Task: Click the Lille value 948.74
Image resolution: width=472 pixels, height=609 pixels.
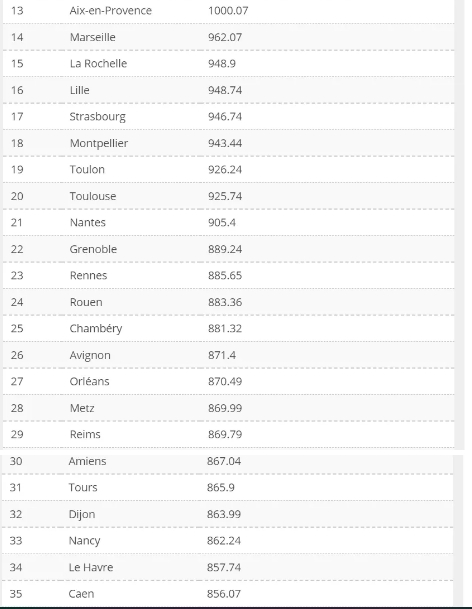Action: pos(225,90)
